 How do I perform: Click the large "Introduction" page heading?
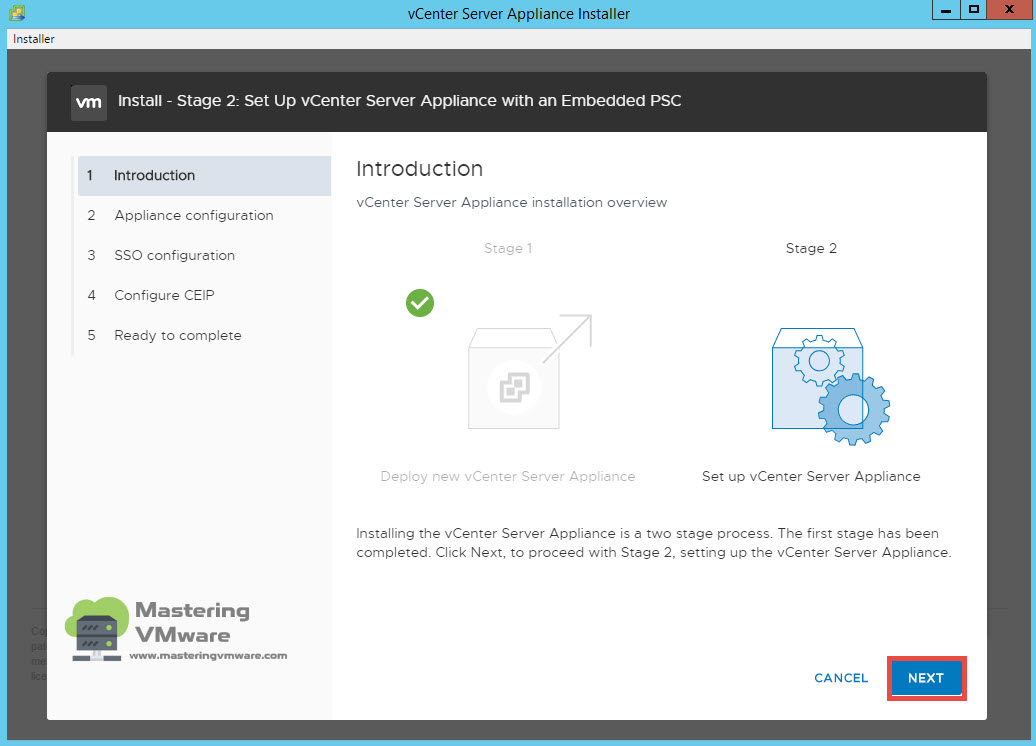pyautogui.click(x=420, y=169)
